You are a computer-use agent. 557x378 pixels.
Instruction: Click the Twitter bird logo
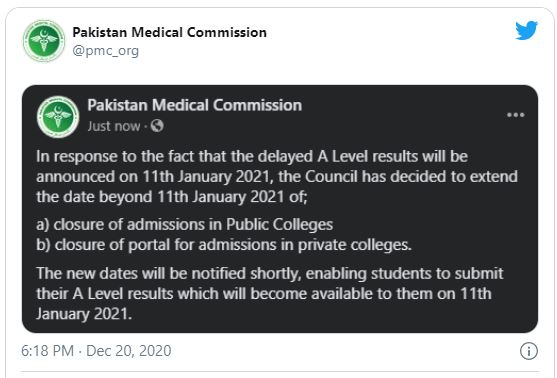pos(526,31)
